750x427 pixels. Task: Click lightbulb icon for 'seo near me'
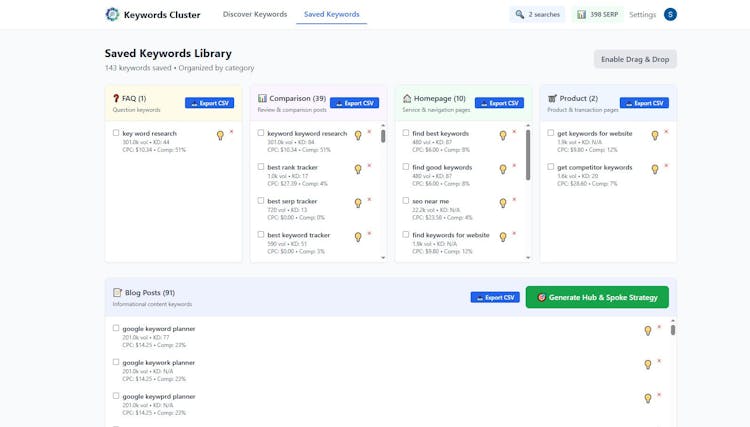tap(503, 203)
